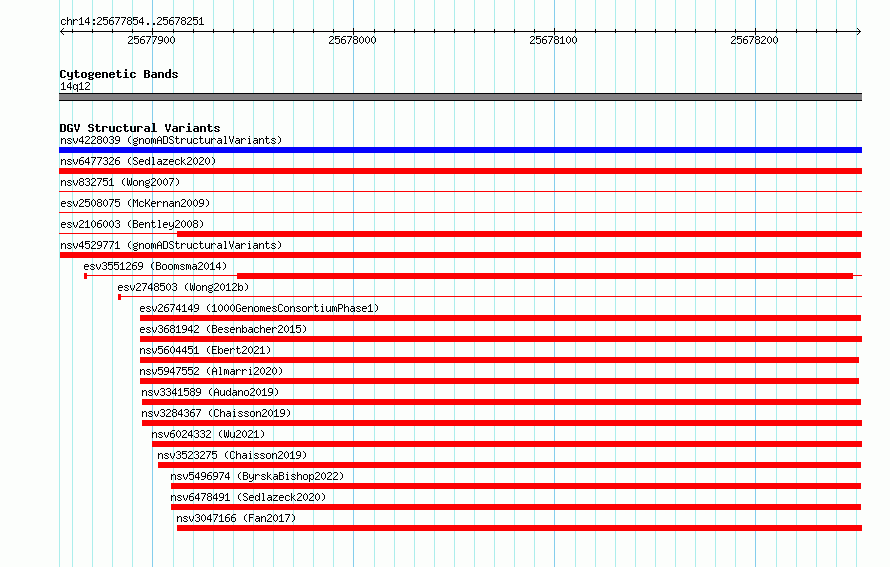Click ruler position 25678100
Viewport: 890px width, 567px height.
(553, 40)
